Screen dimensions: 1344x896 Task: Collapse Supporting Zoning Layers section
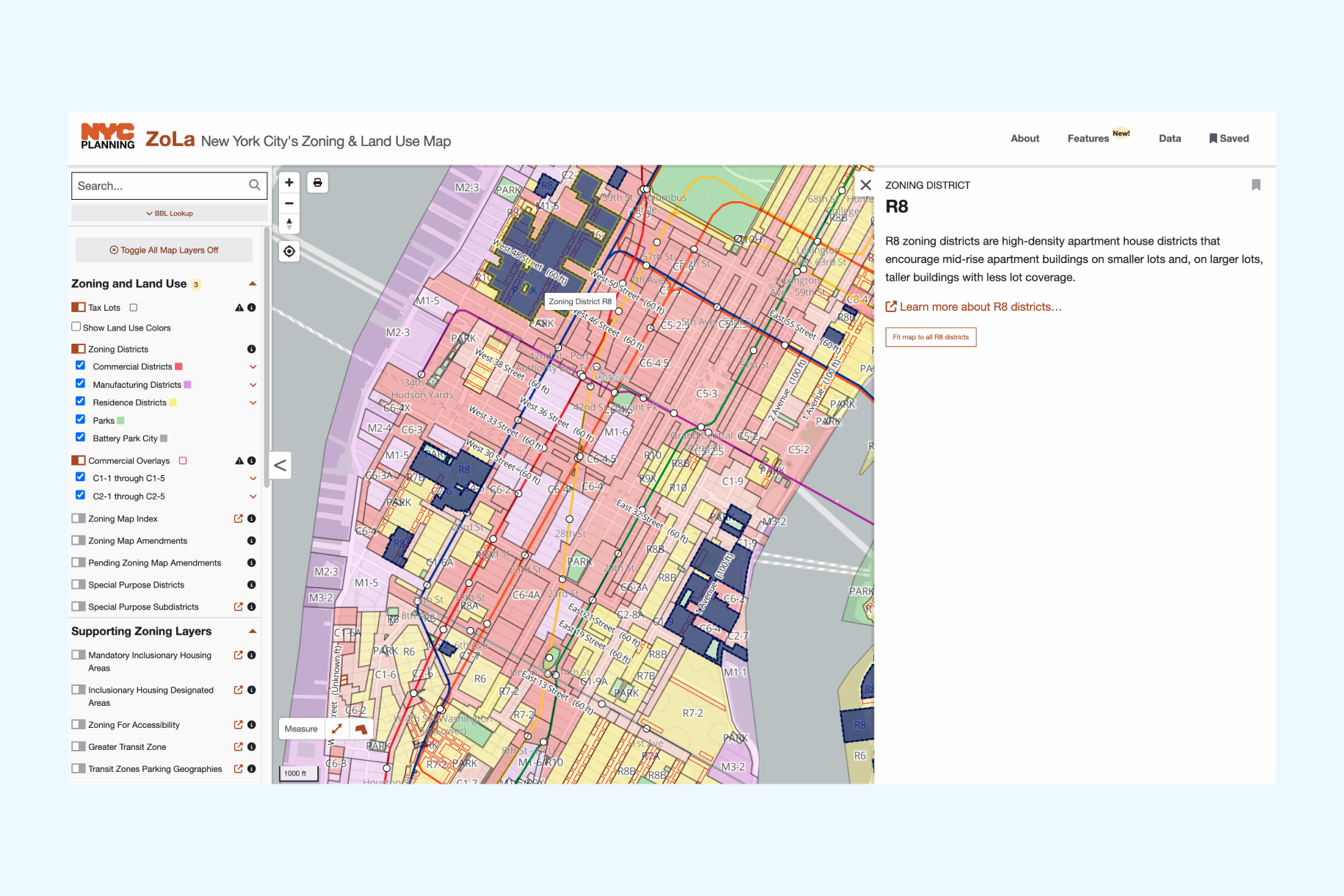pyautogui.click(x=253, y=631)
